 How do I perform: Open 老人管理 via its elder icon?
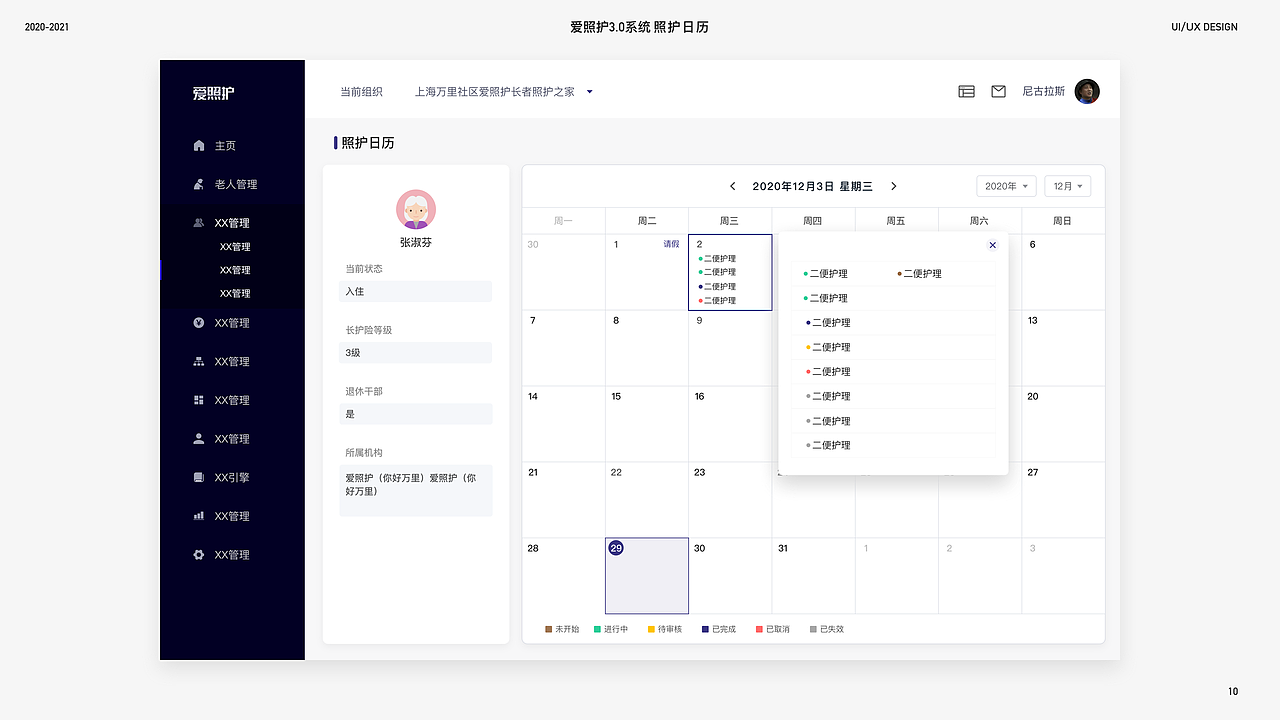click(198, 184)
